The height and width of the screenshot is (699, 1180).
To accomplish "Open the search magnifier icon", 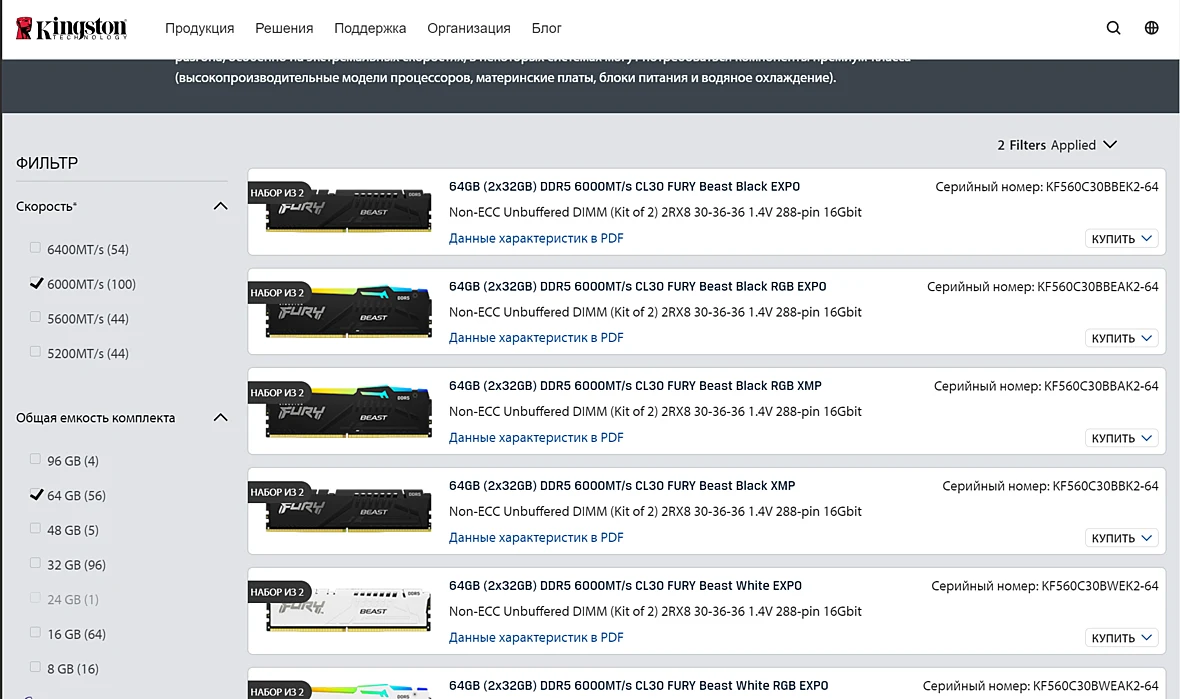I will point(1113,28).
